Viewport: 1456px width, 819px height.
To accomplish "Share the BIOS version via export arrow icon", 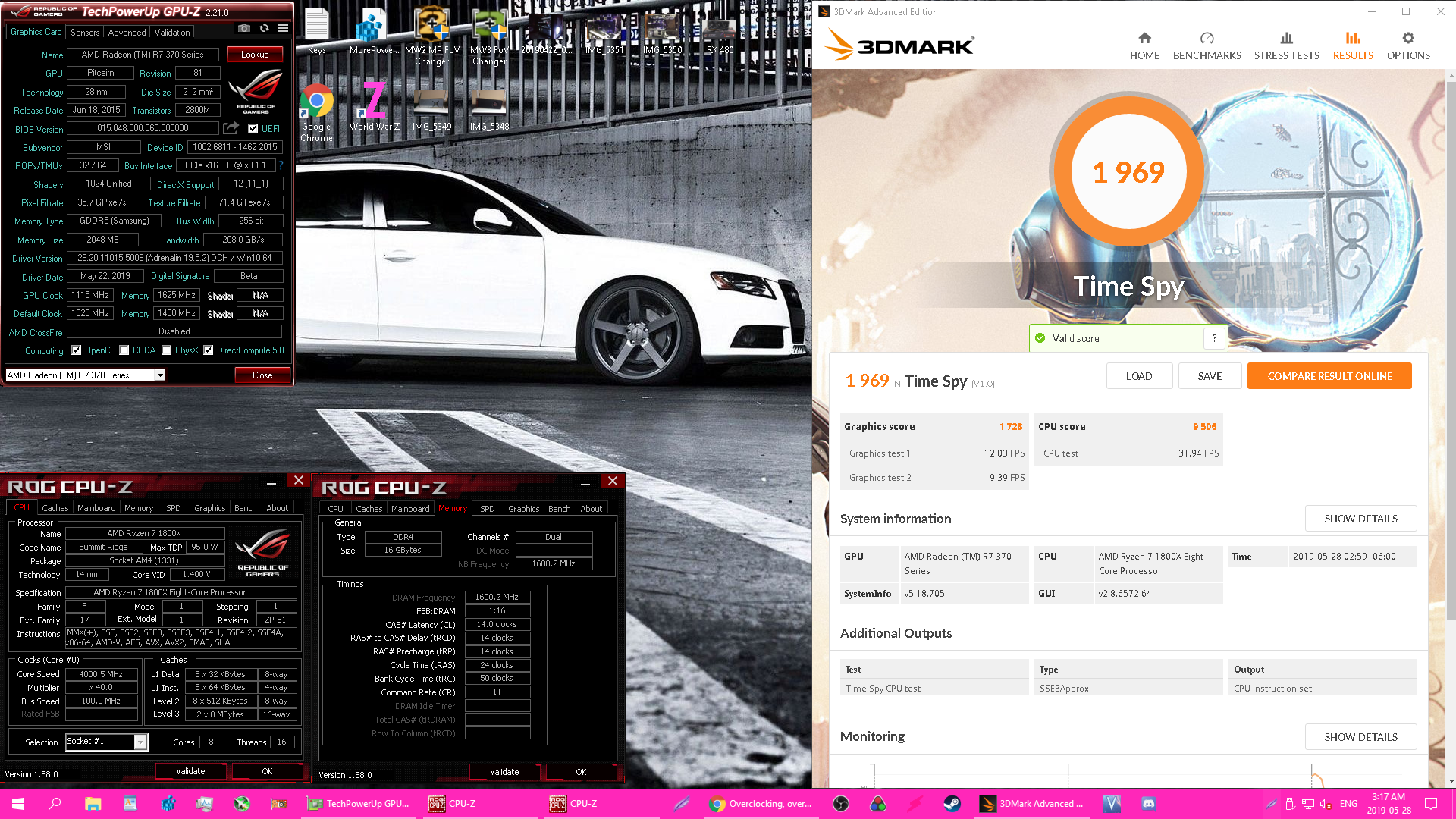I will tap(231, 128).
